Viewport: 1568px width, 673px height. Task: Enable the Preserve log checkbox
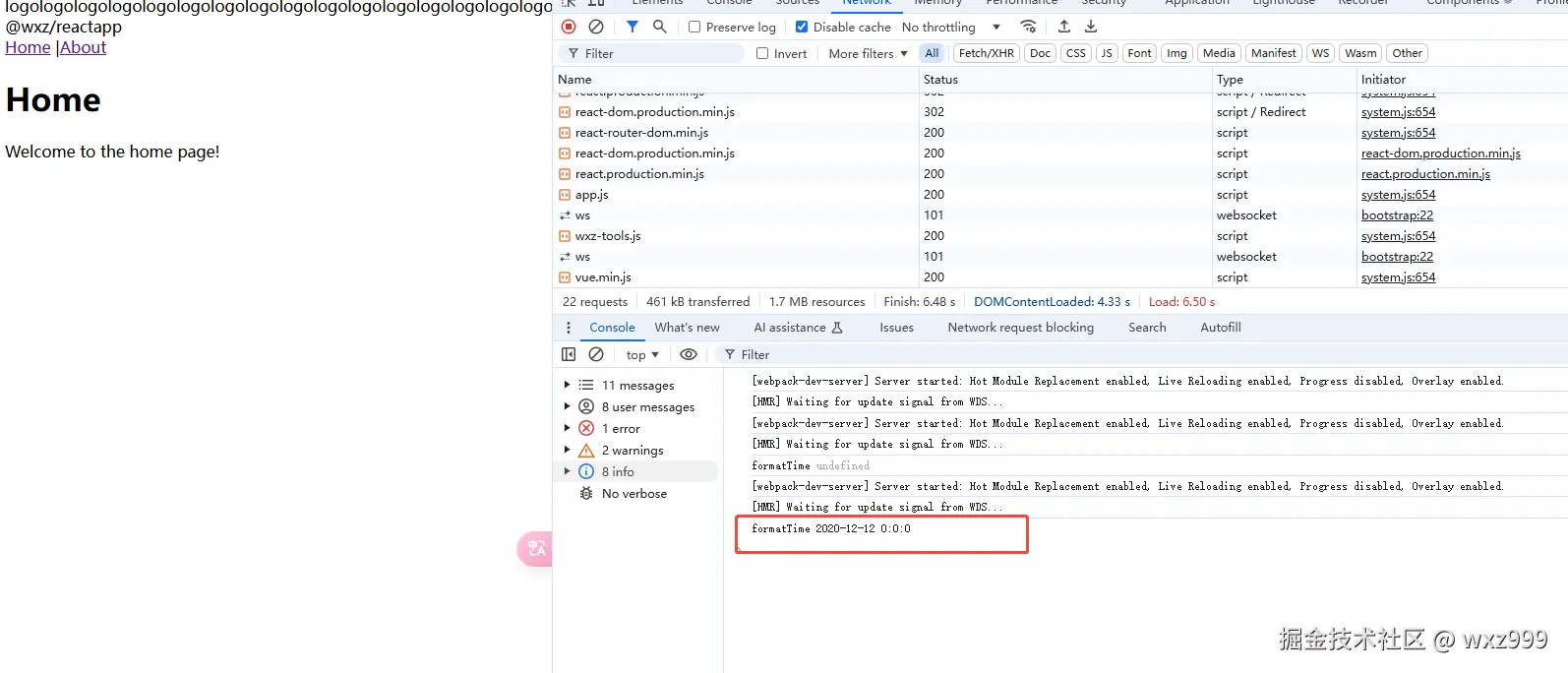[x=694, y=28]
